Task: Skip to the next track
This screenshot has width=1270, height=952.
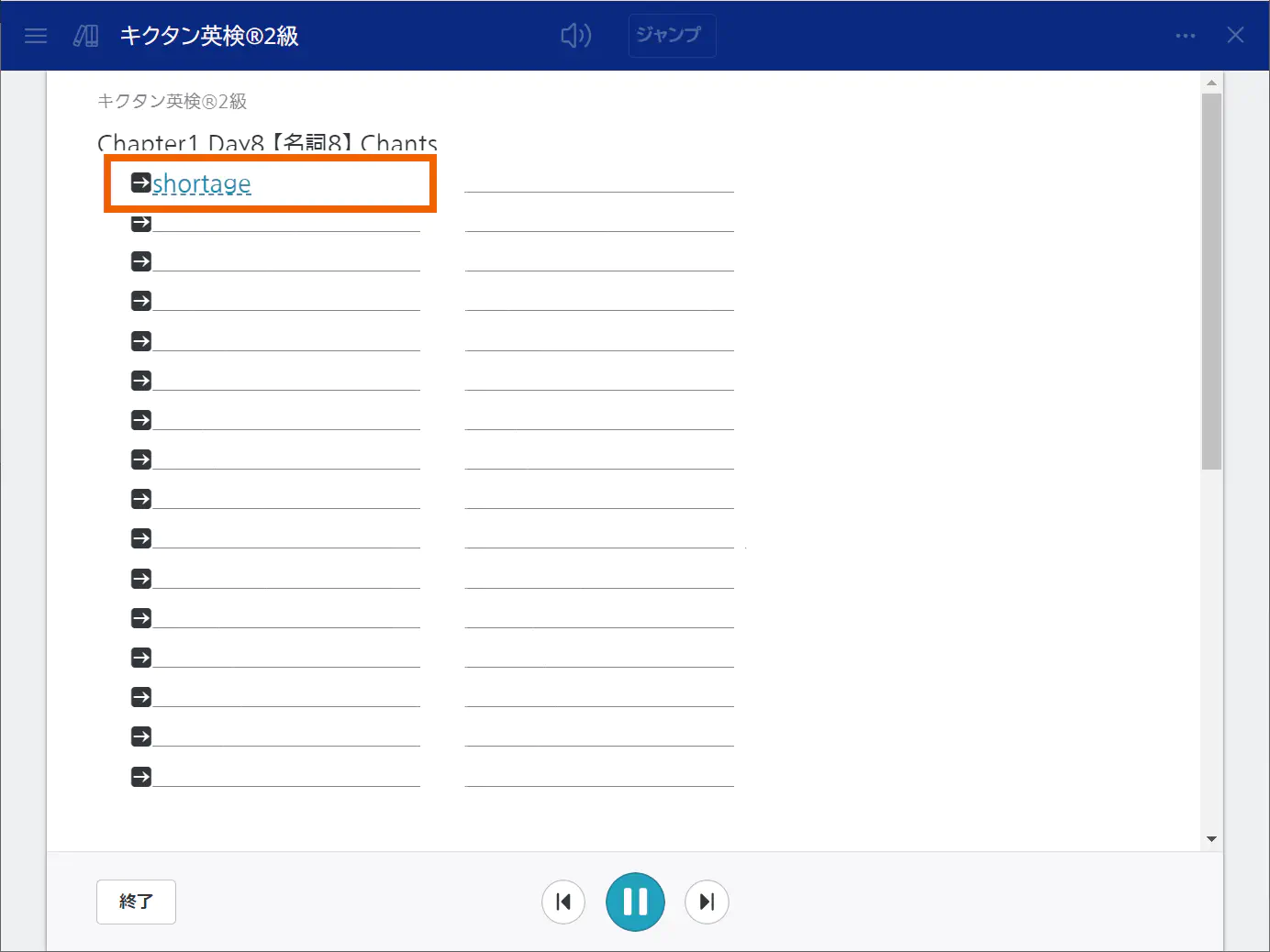Action: pyautogui.click(x=707, y=902)
